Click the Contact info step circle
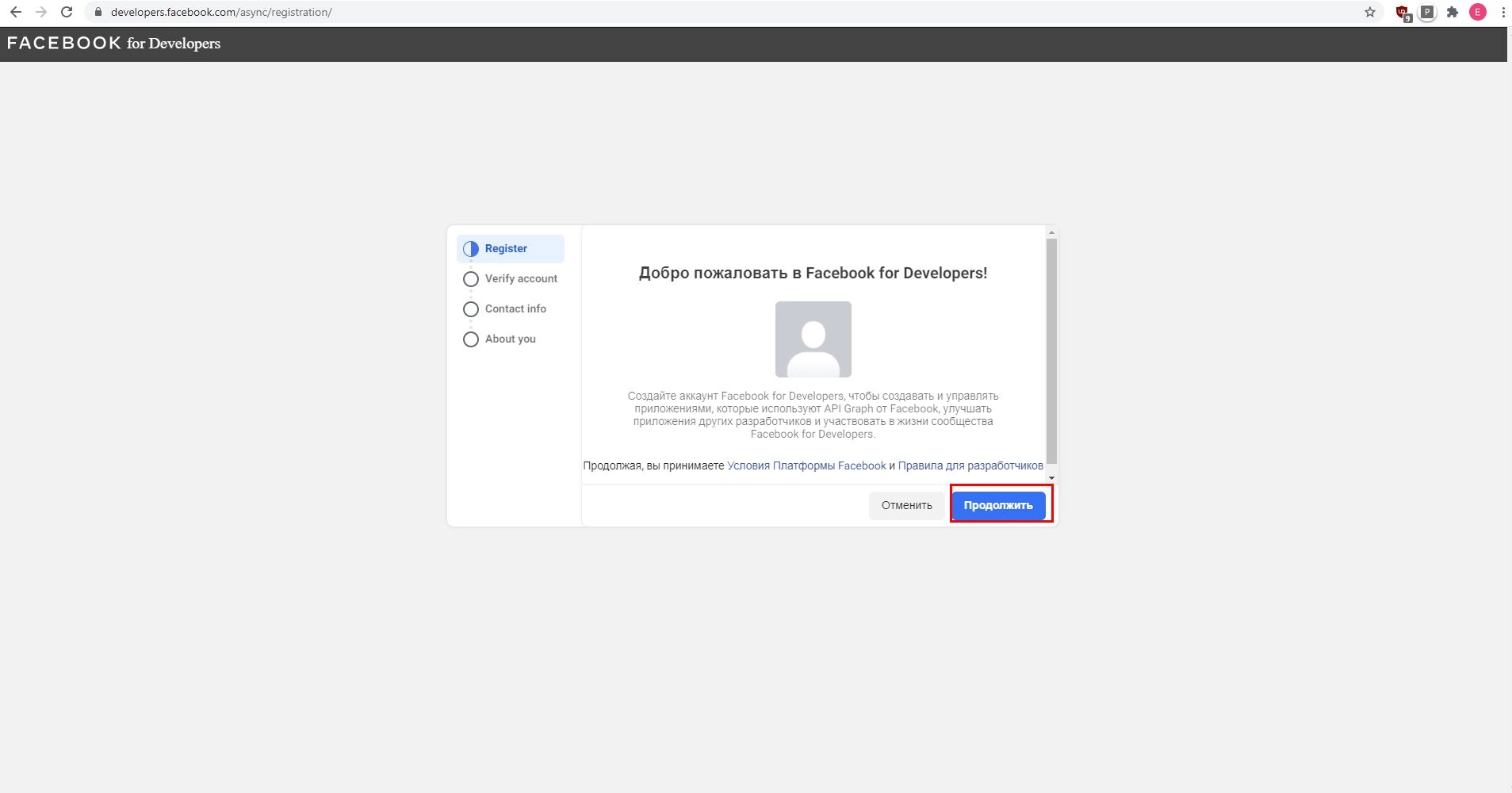 (471, 309)
